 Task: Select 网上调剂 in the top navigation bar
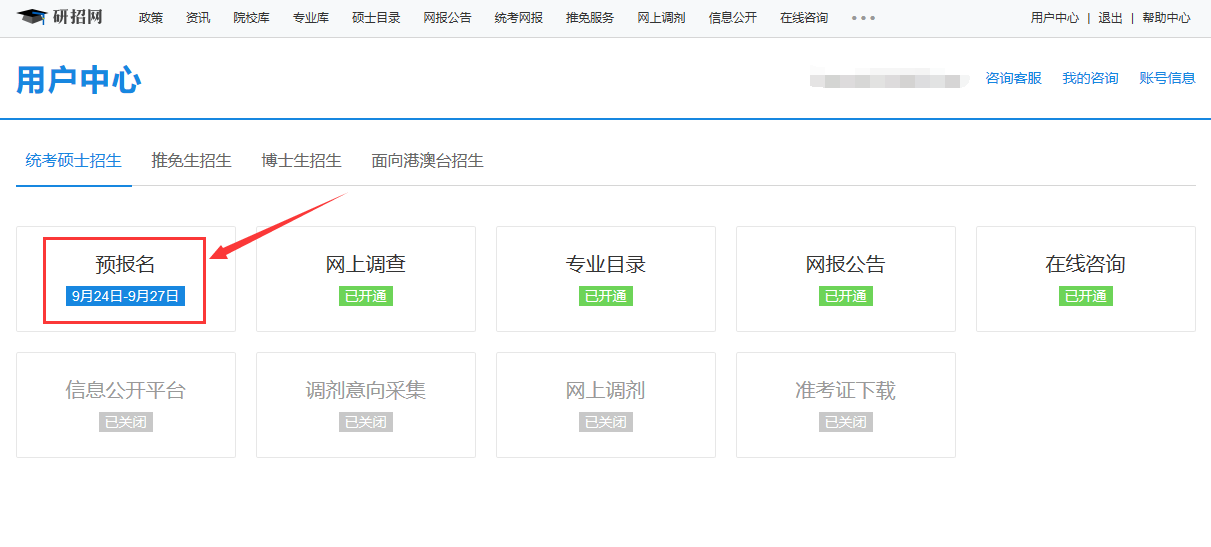pyautogui.click(x=661, y=18)
